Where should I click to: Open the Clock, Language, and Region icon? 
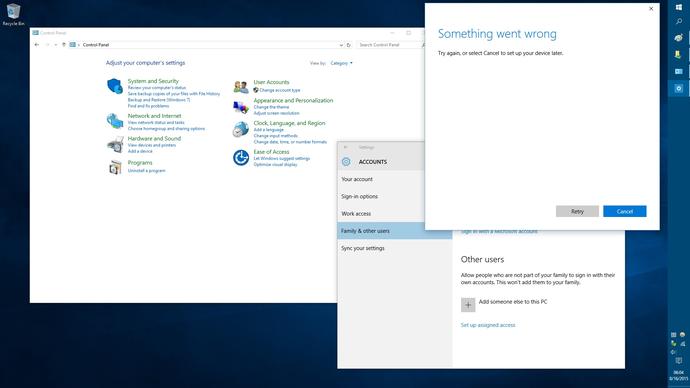241,129
